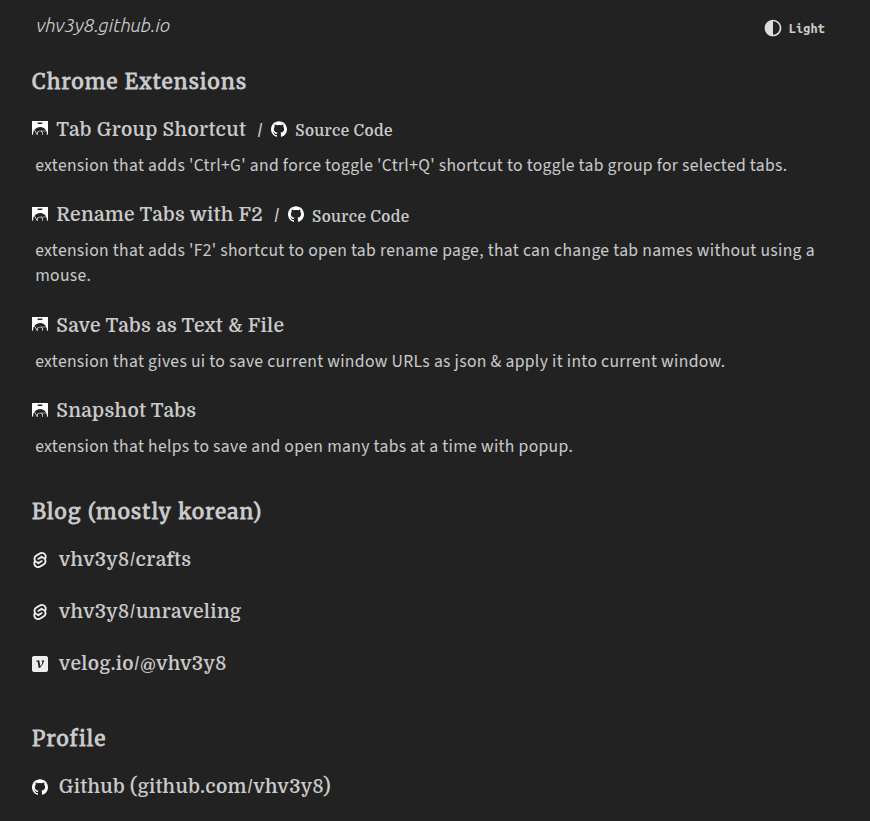Open the Save Tabs as Text & File link

pyautogui.click(x=170, y=325)
